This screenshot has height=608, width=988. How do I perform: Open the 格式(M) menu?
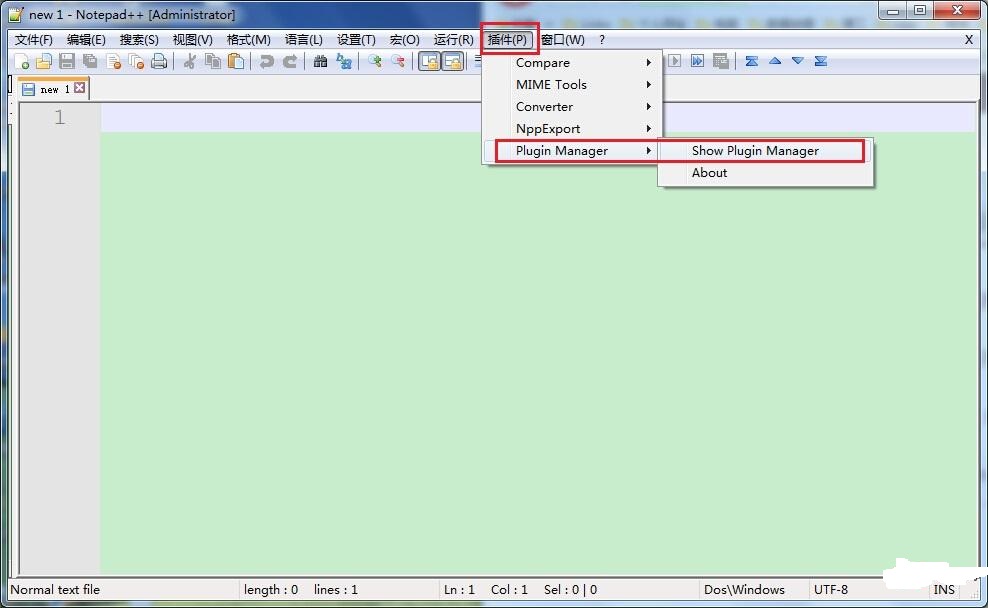click(x=248, y=40)
